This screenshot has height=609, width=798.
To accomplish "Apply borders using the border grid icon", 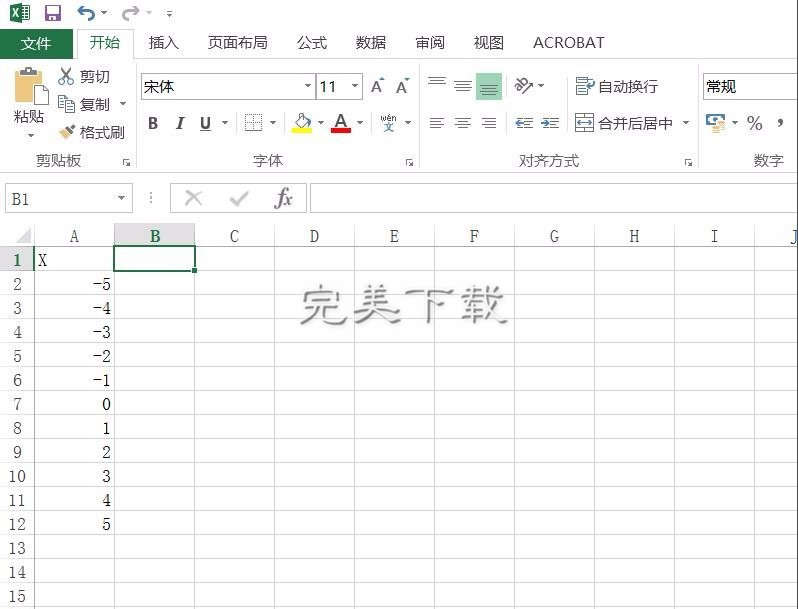I will click(253, 123).
